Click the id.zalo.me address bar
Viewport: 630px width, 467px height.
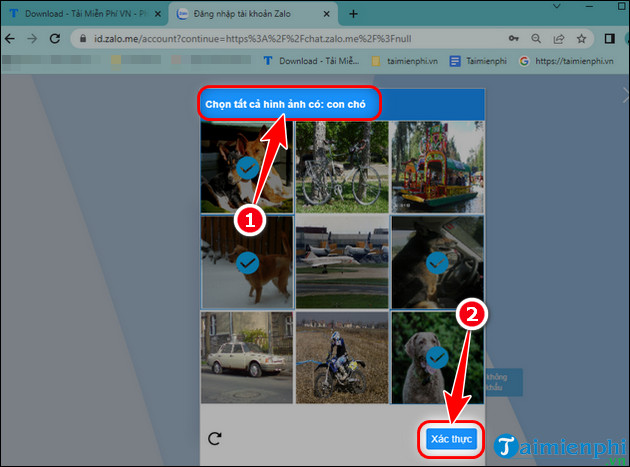300,39
